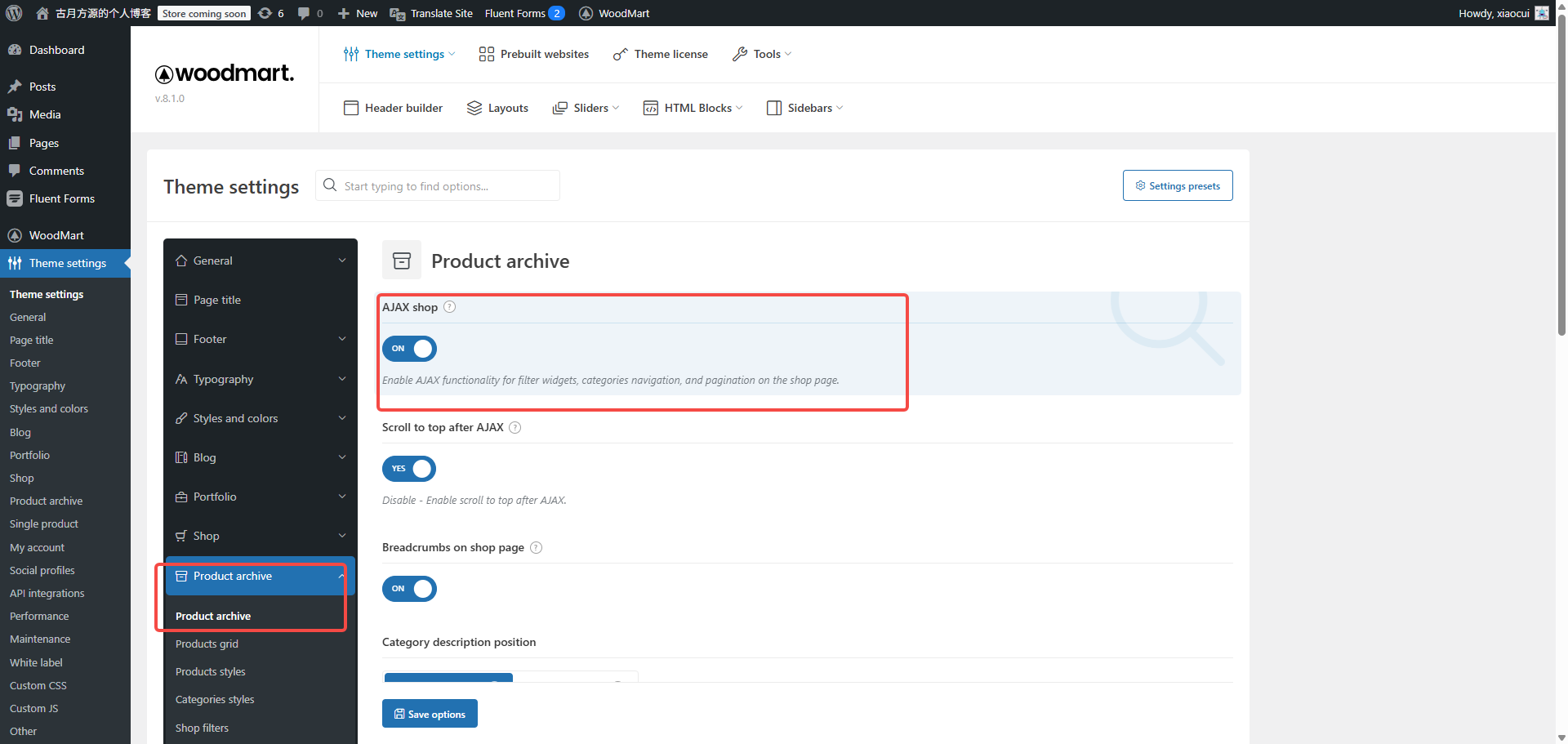The image size is (1568, 744).
Task: Focus the options search field
Action: 445,186
